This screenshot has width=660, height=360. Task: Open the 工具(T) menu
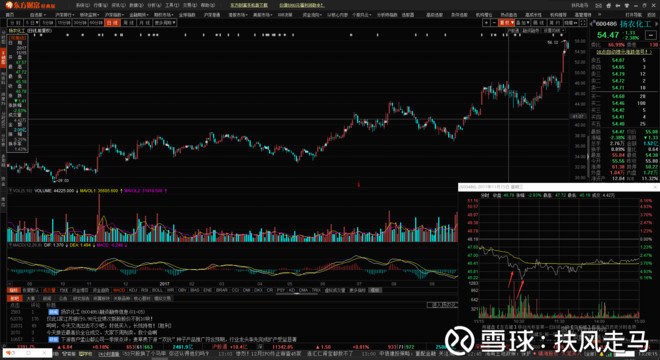(172, 5)
